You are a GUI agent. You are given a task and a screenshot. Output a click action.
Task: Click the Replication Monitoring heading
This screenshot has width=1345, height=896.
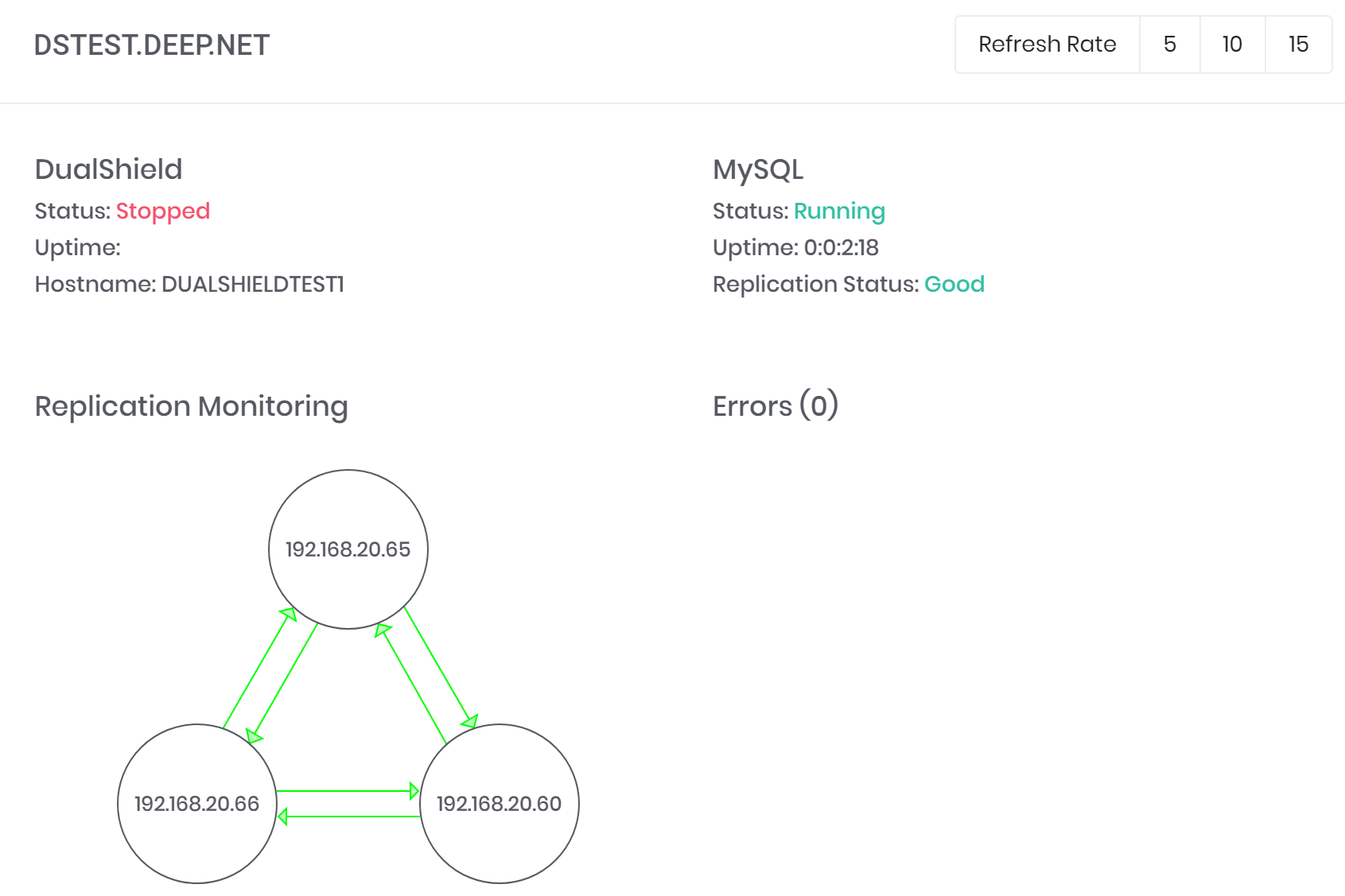(x=191, y=406)
